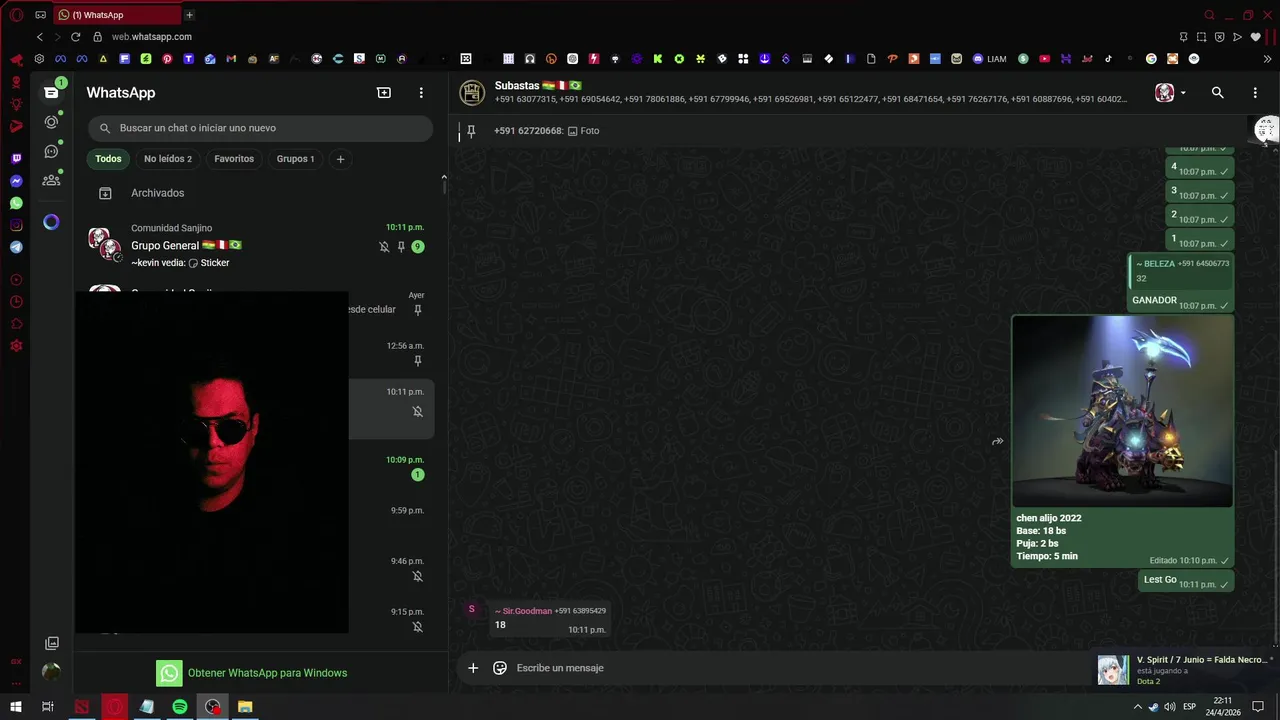Reload the page with refresh button
Image resolution: width=1280 pixels, height=720 pixels.
pos(75,36)
